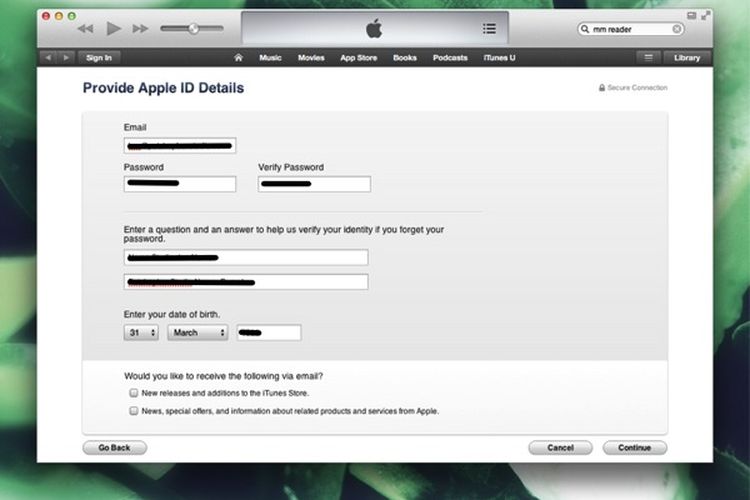Click the Fast-forward/Next track button
The image size is (750, 500).
(141, 28)
